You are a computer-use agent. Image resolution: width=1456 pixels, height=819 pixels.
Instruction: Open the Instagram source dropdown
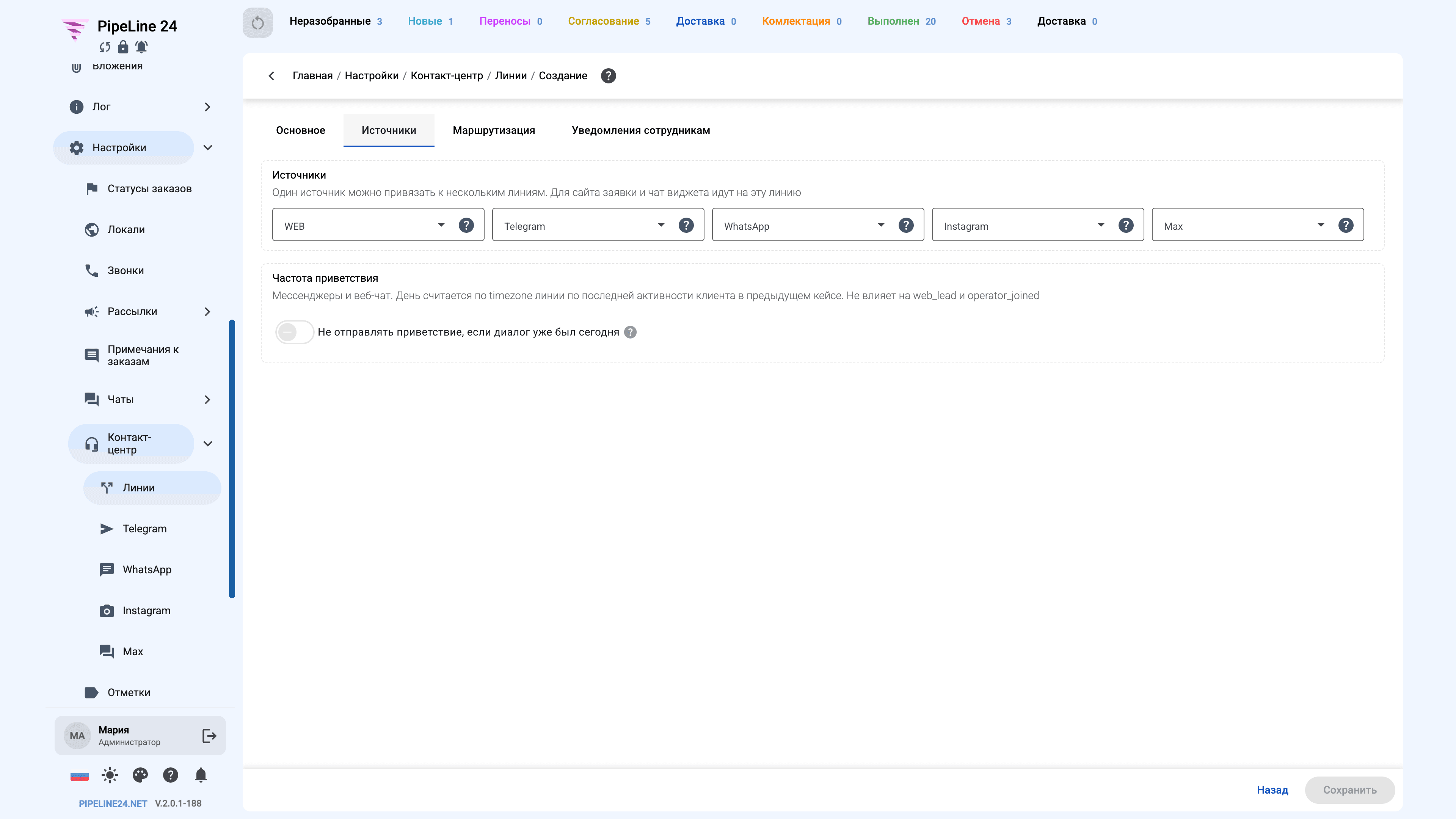1023,225
